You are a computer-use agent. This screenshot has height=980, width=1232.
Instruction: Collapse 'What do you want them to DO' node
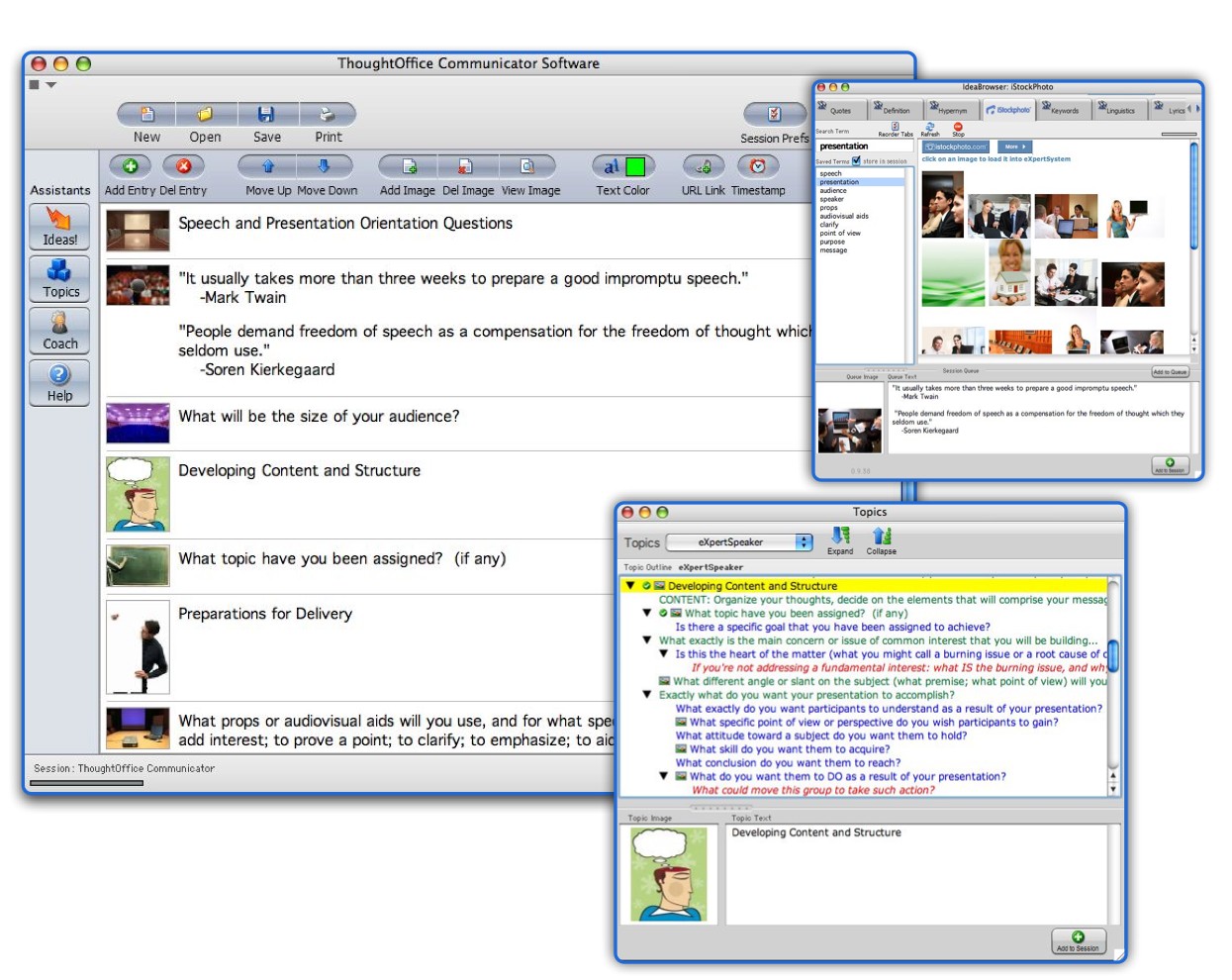[663, 776]
